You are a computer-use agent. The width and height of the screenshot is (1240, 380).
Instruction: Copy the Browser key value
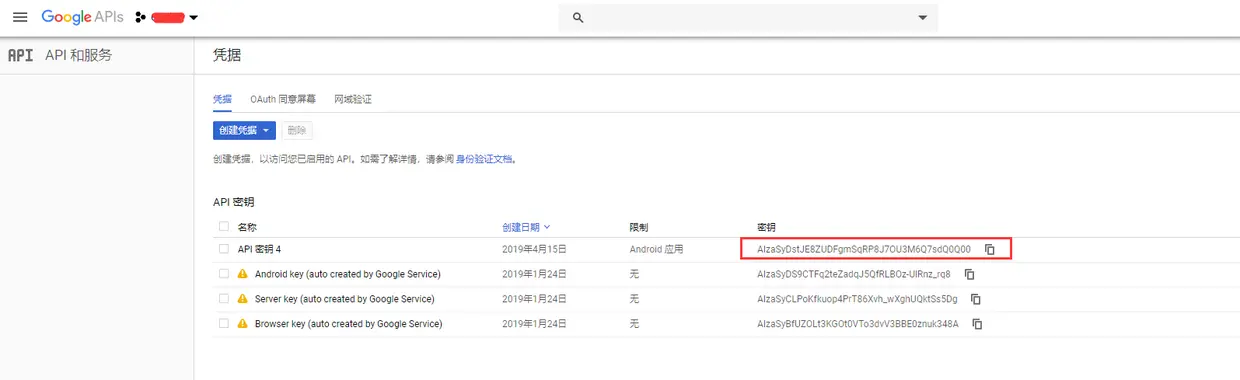(977, 324)
